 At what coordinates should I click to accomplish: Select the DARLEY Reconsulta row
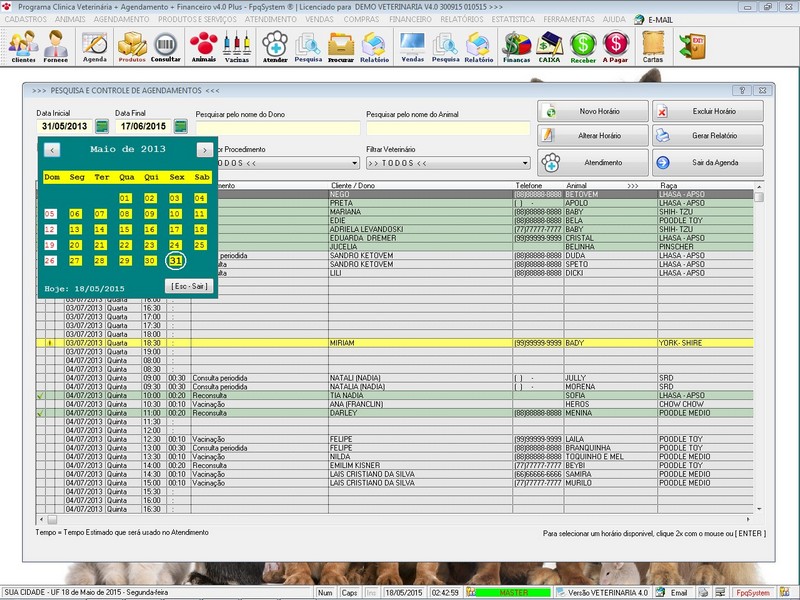[394, 413]
